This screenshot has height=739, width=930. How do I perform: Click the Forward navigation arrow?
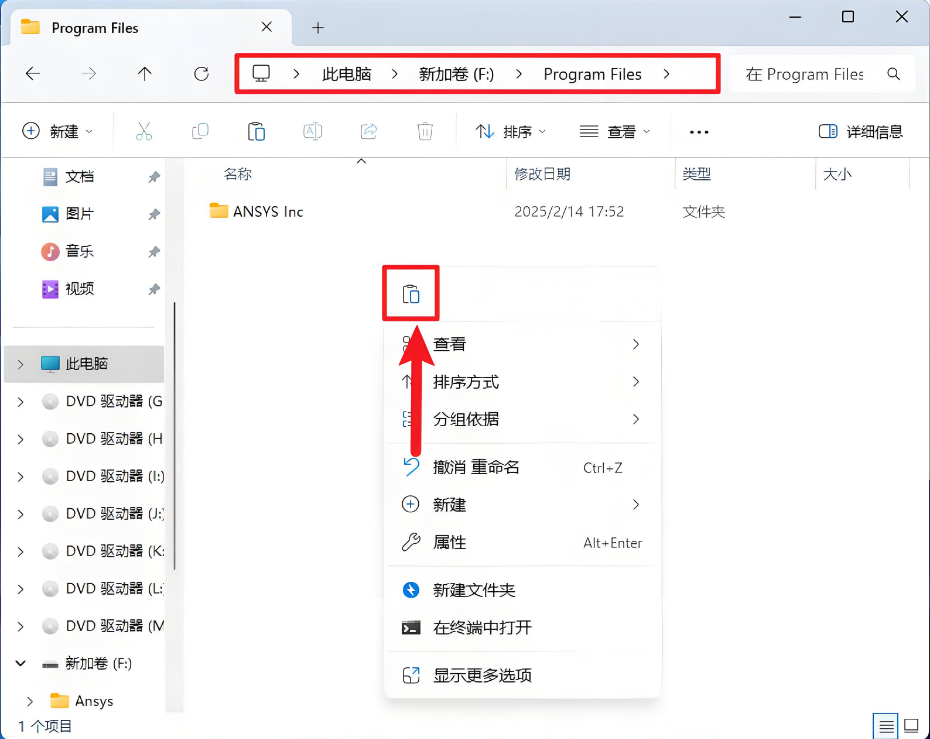click(89, 74)
